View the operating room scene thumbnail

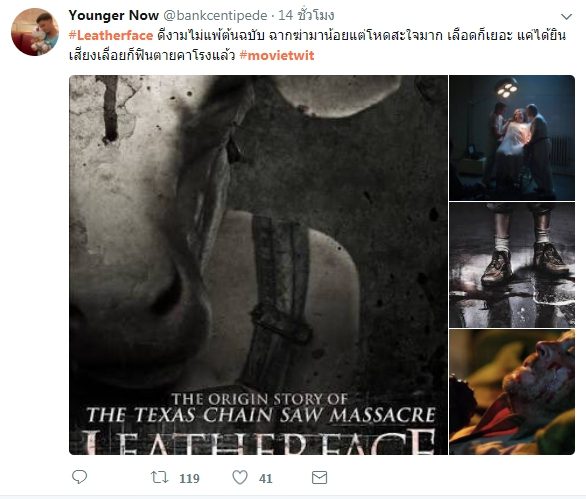512,138
